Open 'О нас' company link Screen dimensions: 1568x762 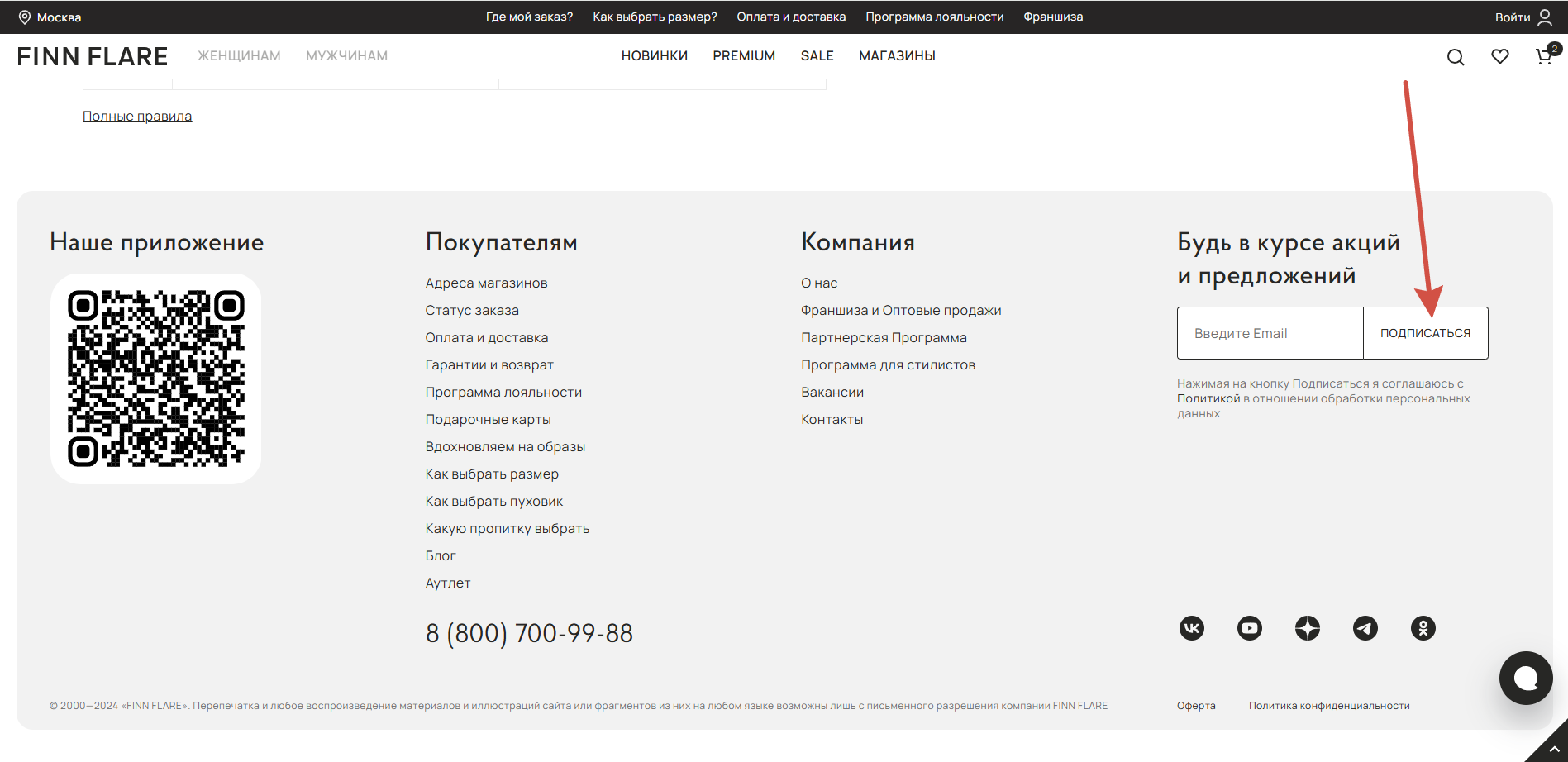click(x=819, y=283)
